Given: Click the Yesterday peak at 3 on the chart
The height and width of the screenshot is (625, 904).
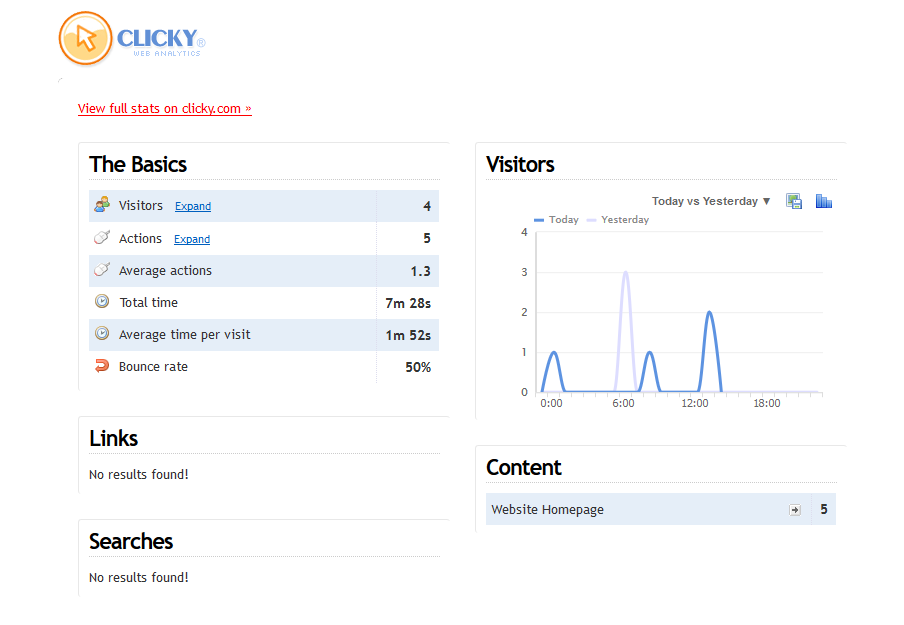Looking at the screenshot, I should 626,272.
